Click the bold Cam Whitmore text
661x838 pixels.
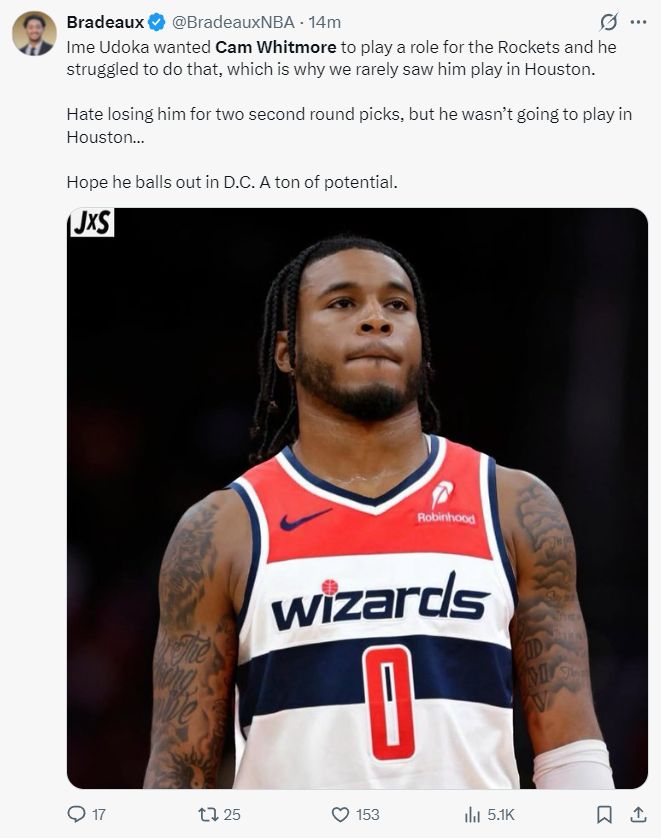click(276, 47)
